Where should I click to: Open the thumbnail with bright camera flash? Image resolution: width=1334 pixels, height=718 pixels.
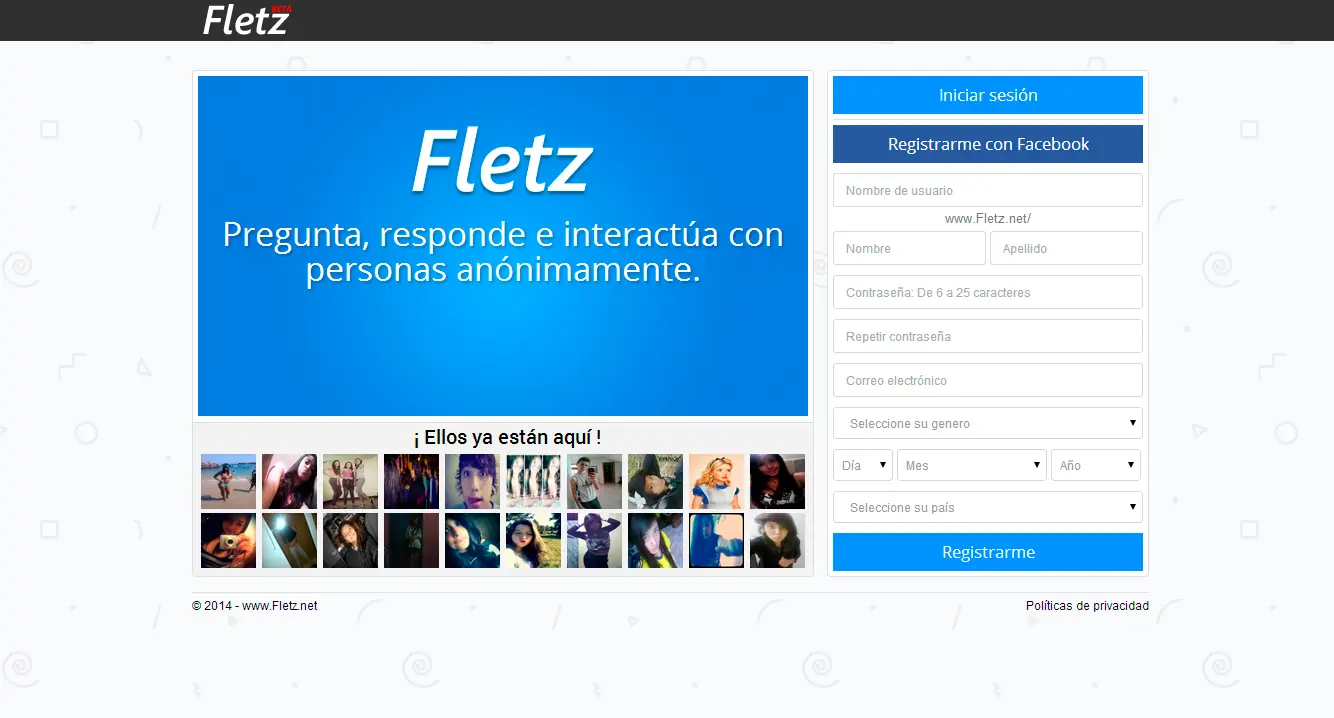(x=289, y=541)
